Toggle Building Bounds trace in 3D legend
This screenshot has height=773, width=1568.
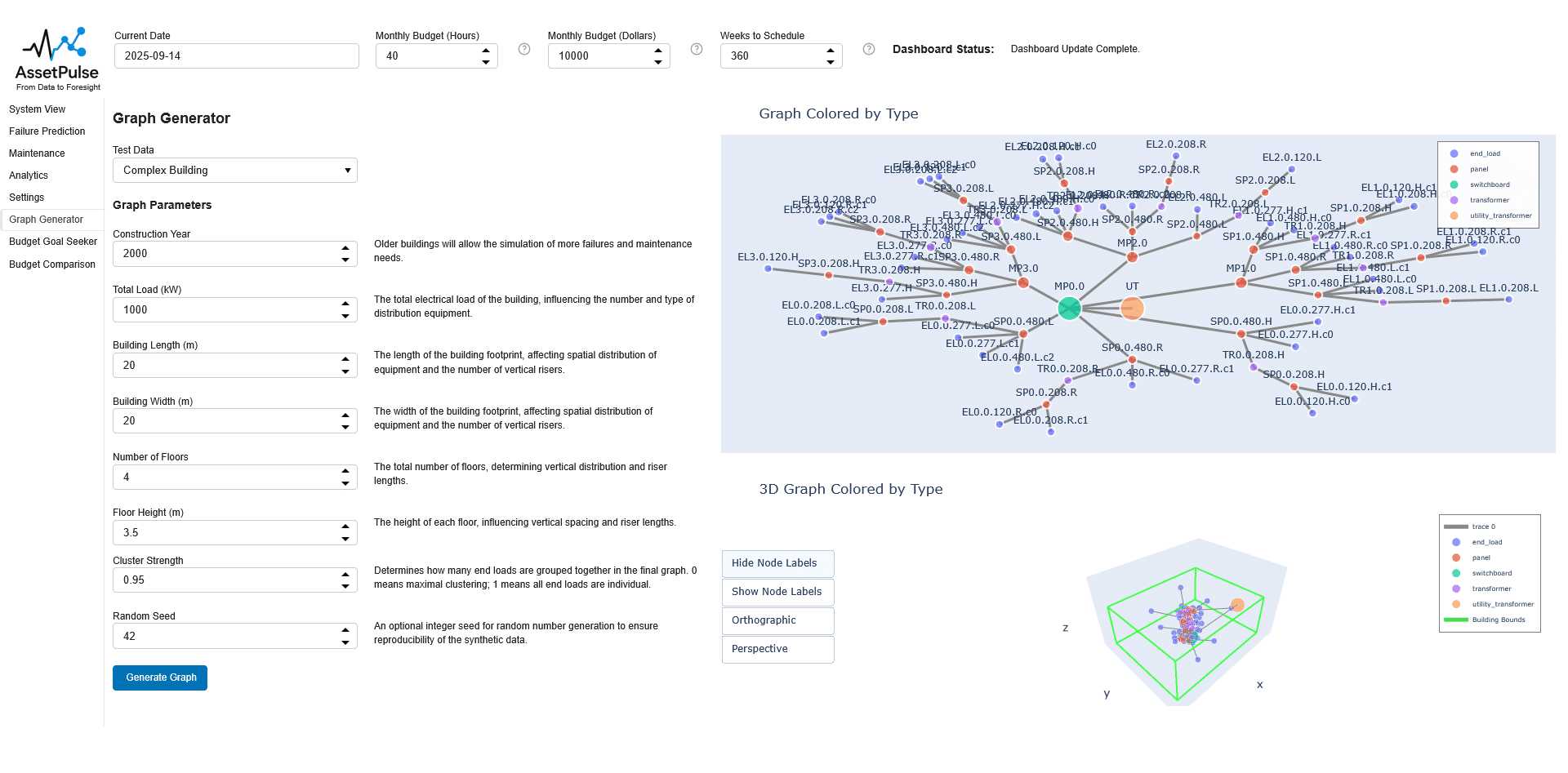(1498, 620)
